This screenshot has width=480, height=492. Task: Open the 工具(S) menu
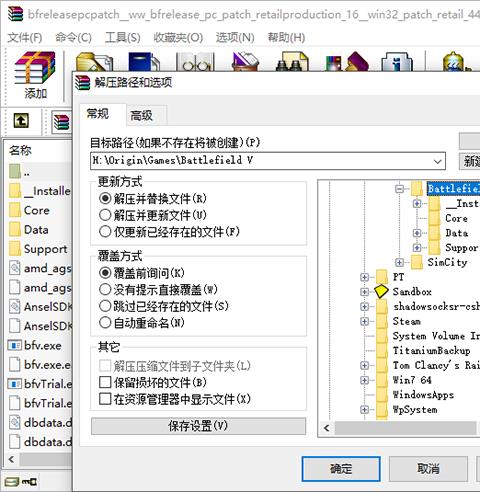[x=122, y=37]
